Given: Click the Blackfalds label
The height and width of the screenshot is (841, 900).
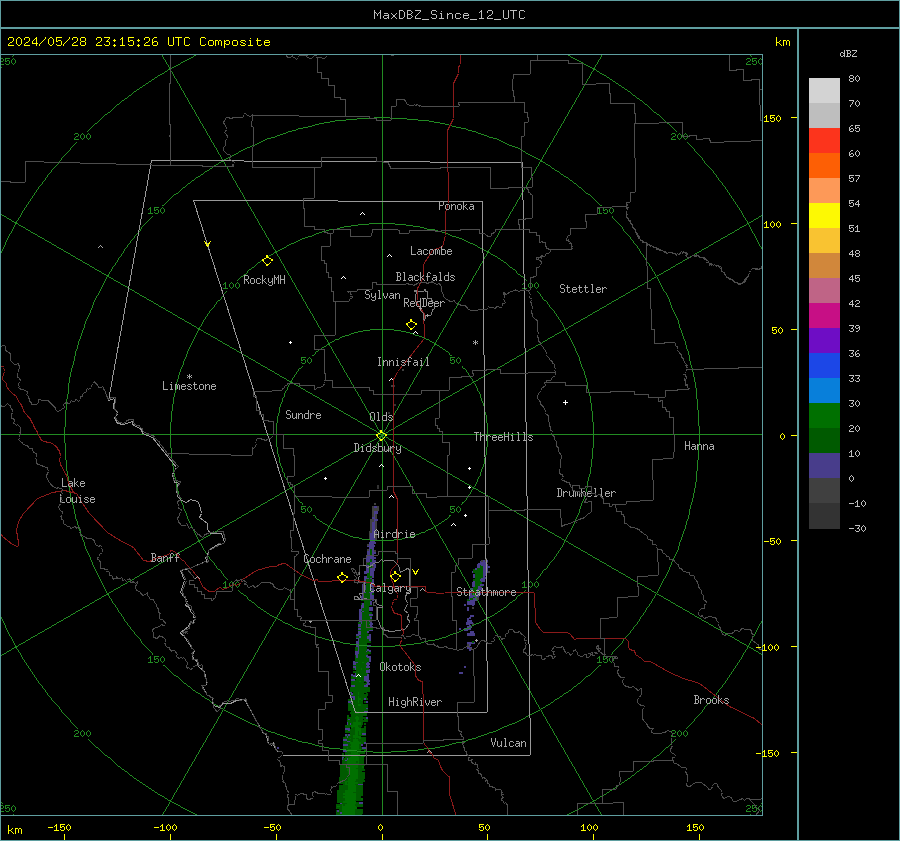Looking at the screenshot, I should (425, 277).
